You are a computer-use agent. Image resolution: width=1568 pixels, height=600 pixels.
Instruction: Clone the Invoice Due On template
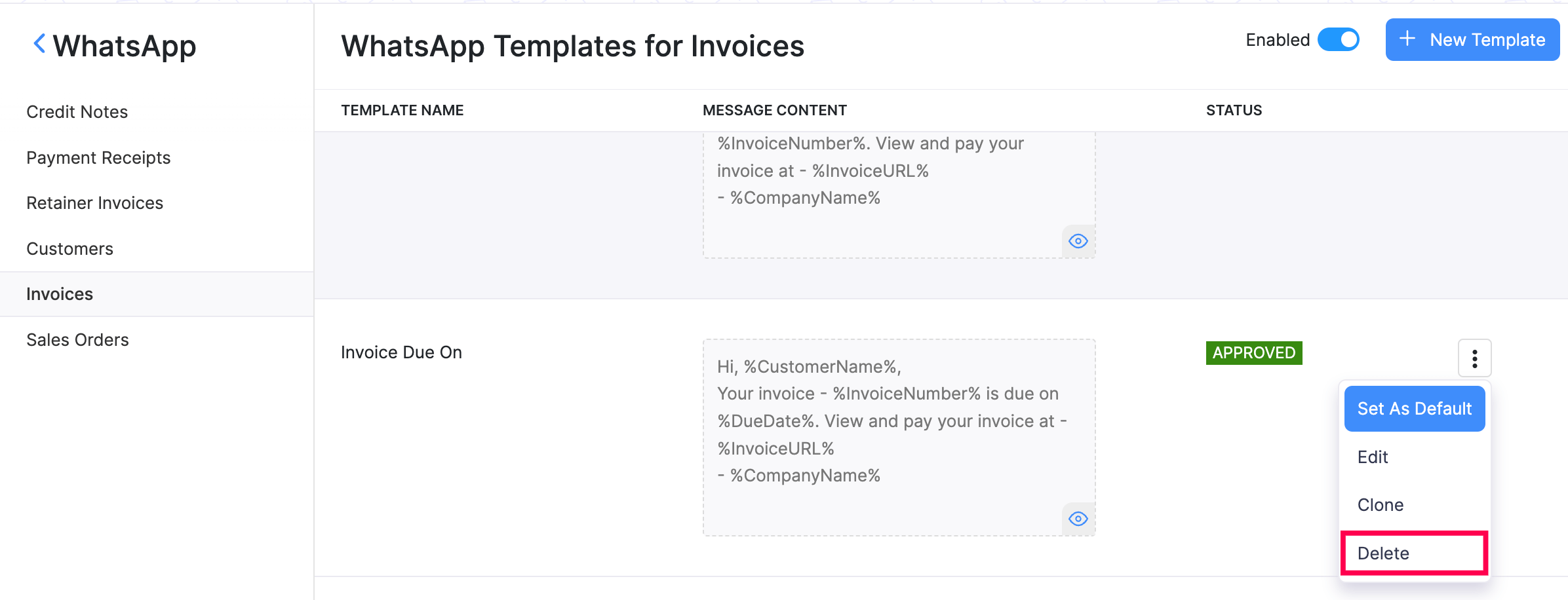[x=1381, y=505]
